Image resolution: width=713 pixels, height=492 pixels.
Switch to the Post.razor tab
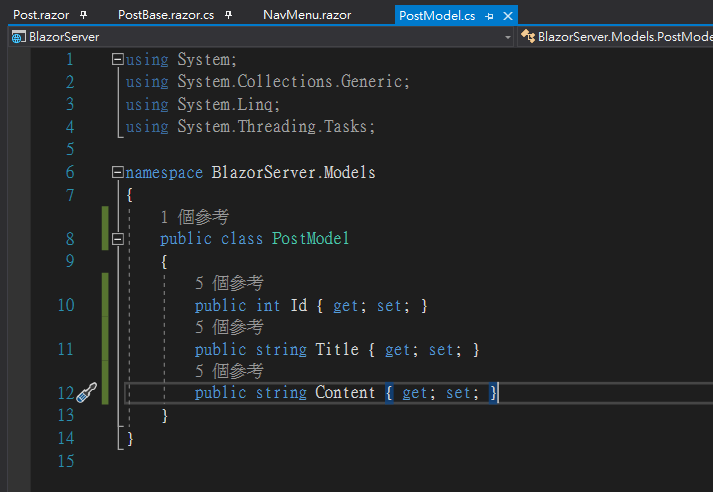(41, 15)
